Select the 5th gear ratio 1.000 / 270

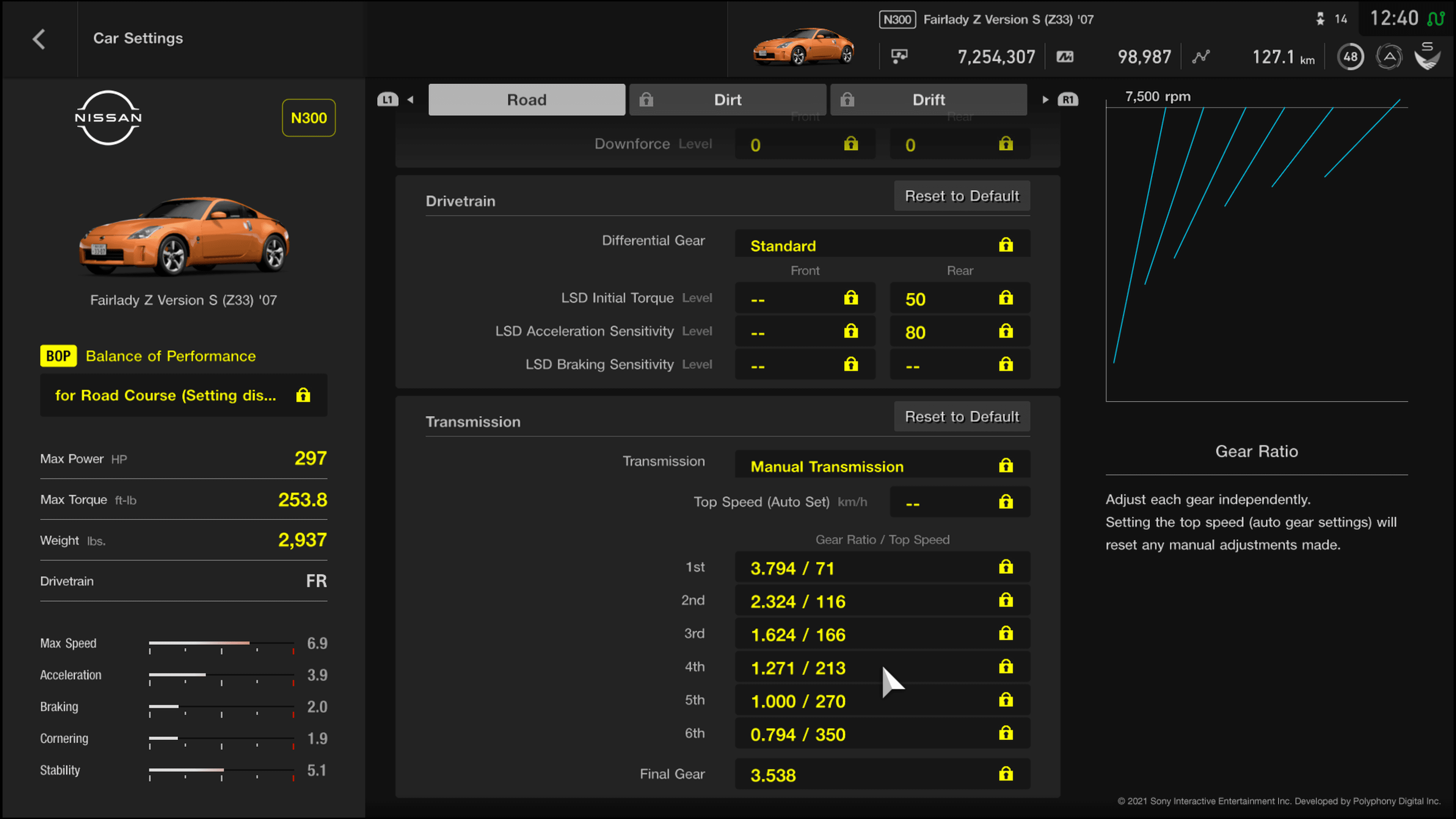point(882,700)
